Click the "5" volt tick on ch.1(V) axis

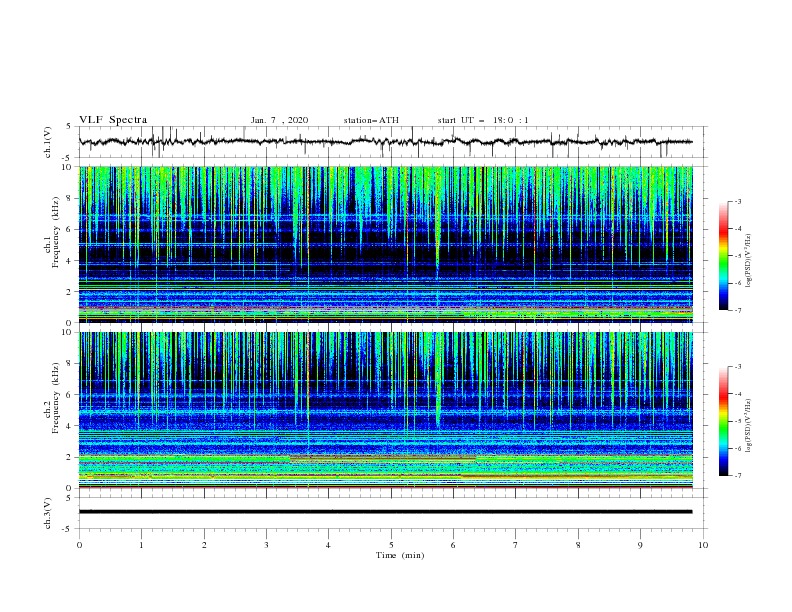pyautogui.click(x=69, y=126)
